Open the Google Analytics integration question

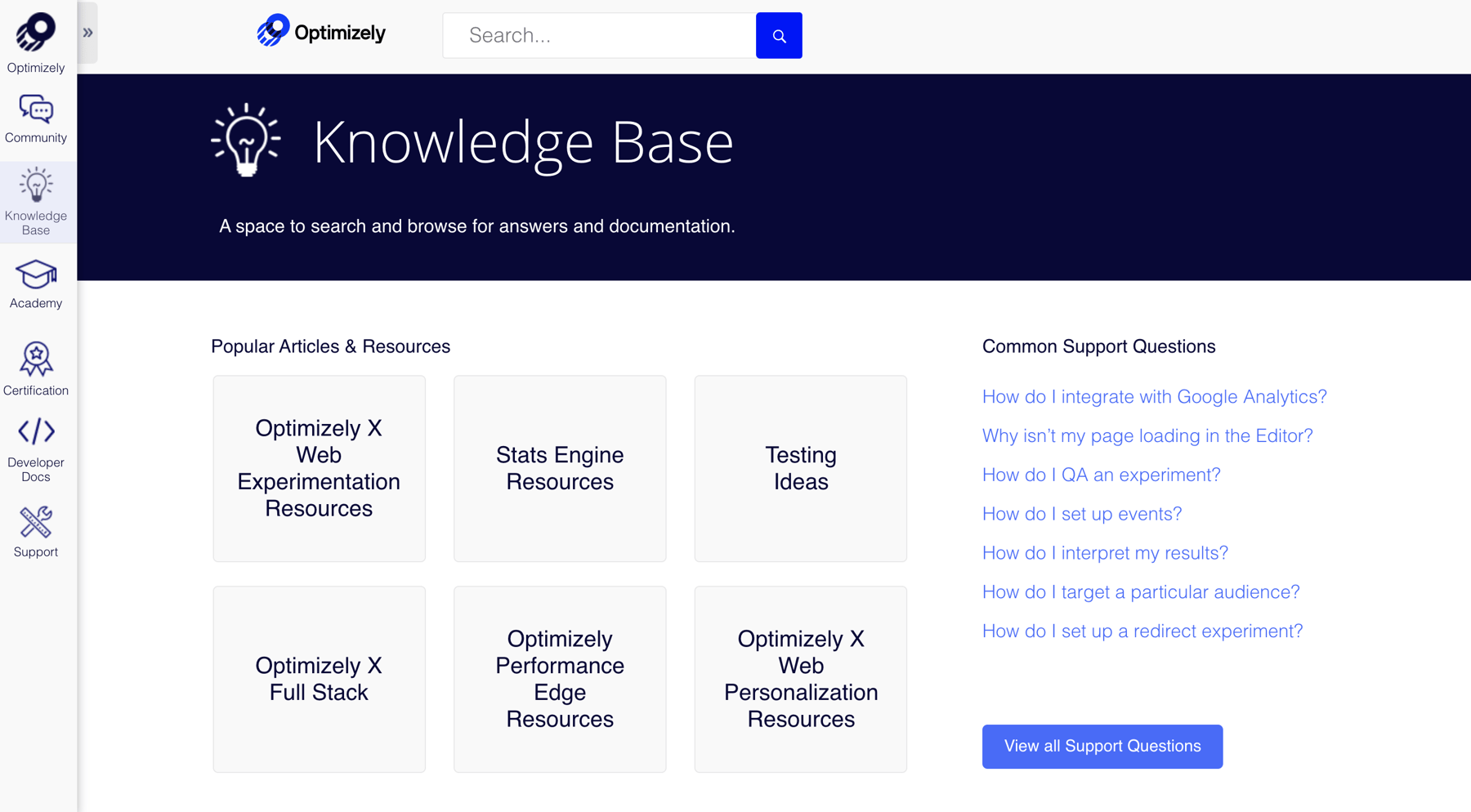pyautogui.click(x=1154, y=396)
